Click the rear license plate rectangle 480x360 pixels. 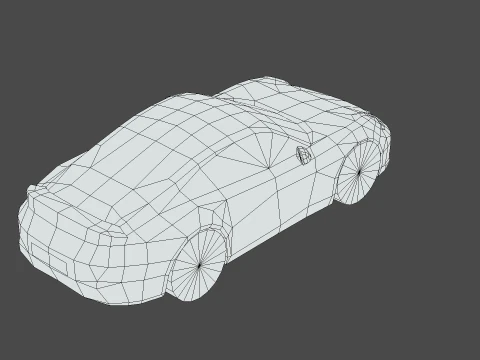click(50, 259)
